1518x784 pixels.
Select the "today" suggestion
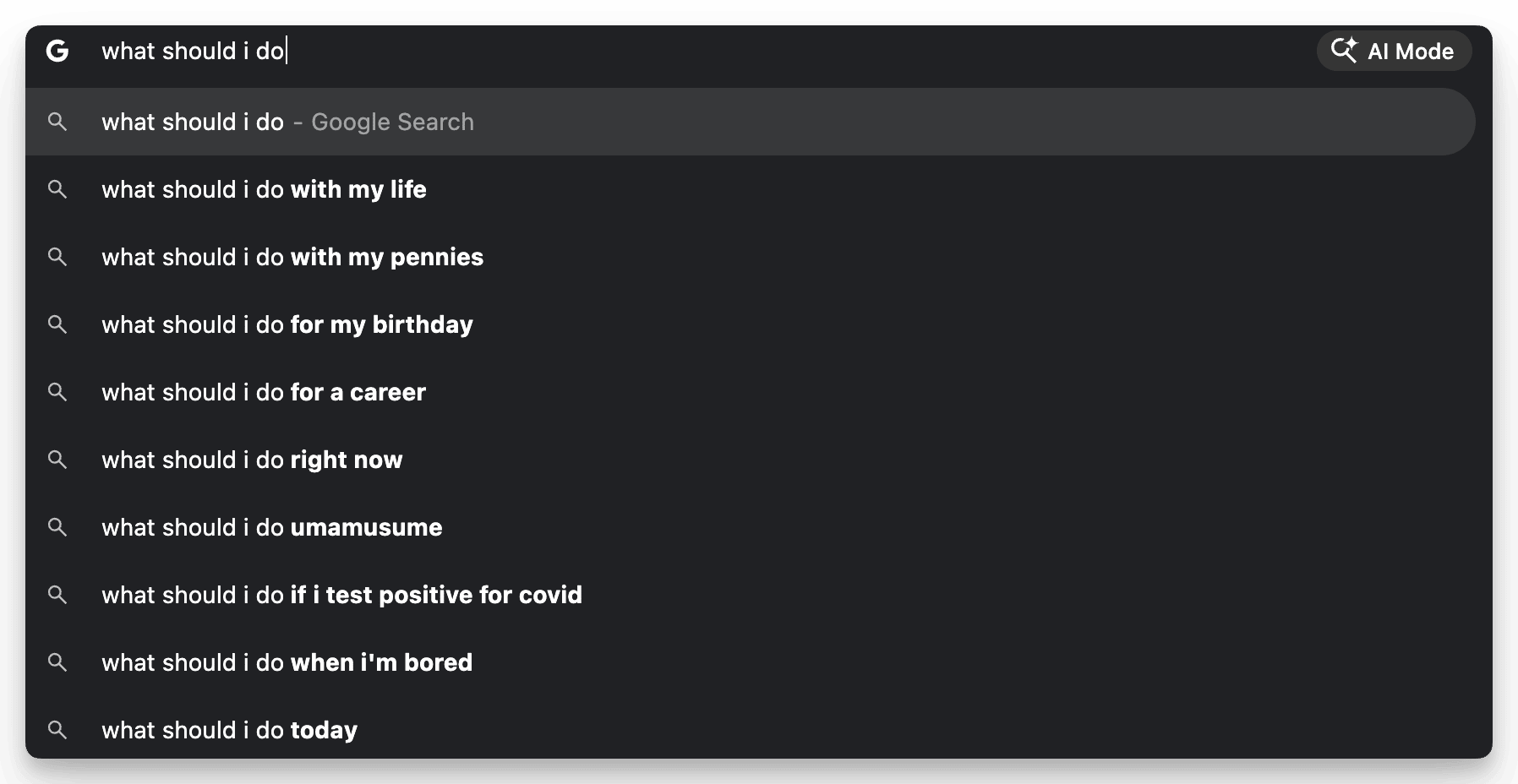(x=230, y=731)
